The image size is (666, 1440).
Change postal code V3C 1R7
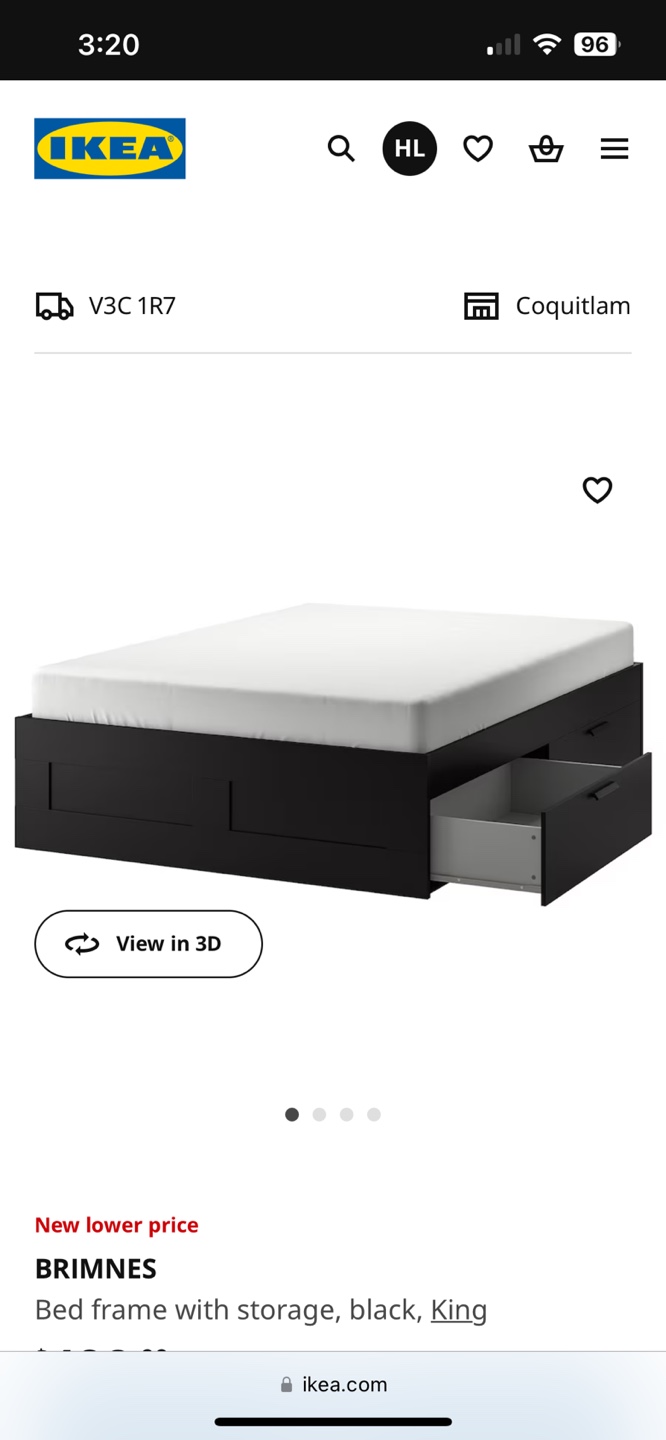[x=132, y=306]
